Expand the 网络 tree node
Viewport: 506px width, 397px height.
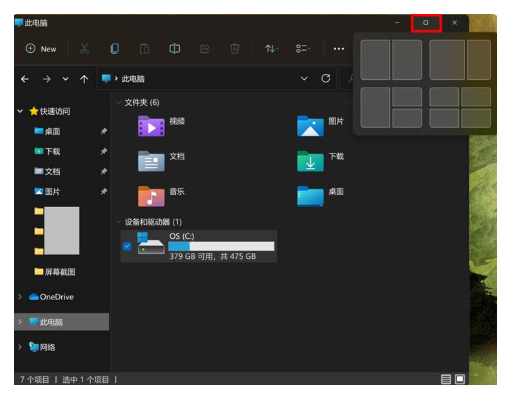click(x=20, y=347)
